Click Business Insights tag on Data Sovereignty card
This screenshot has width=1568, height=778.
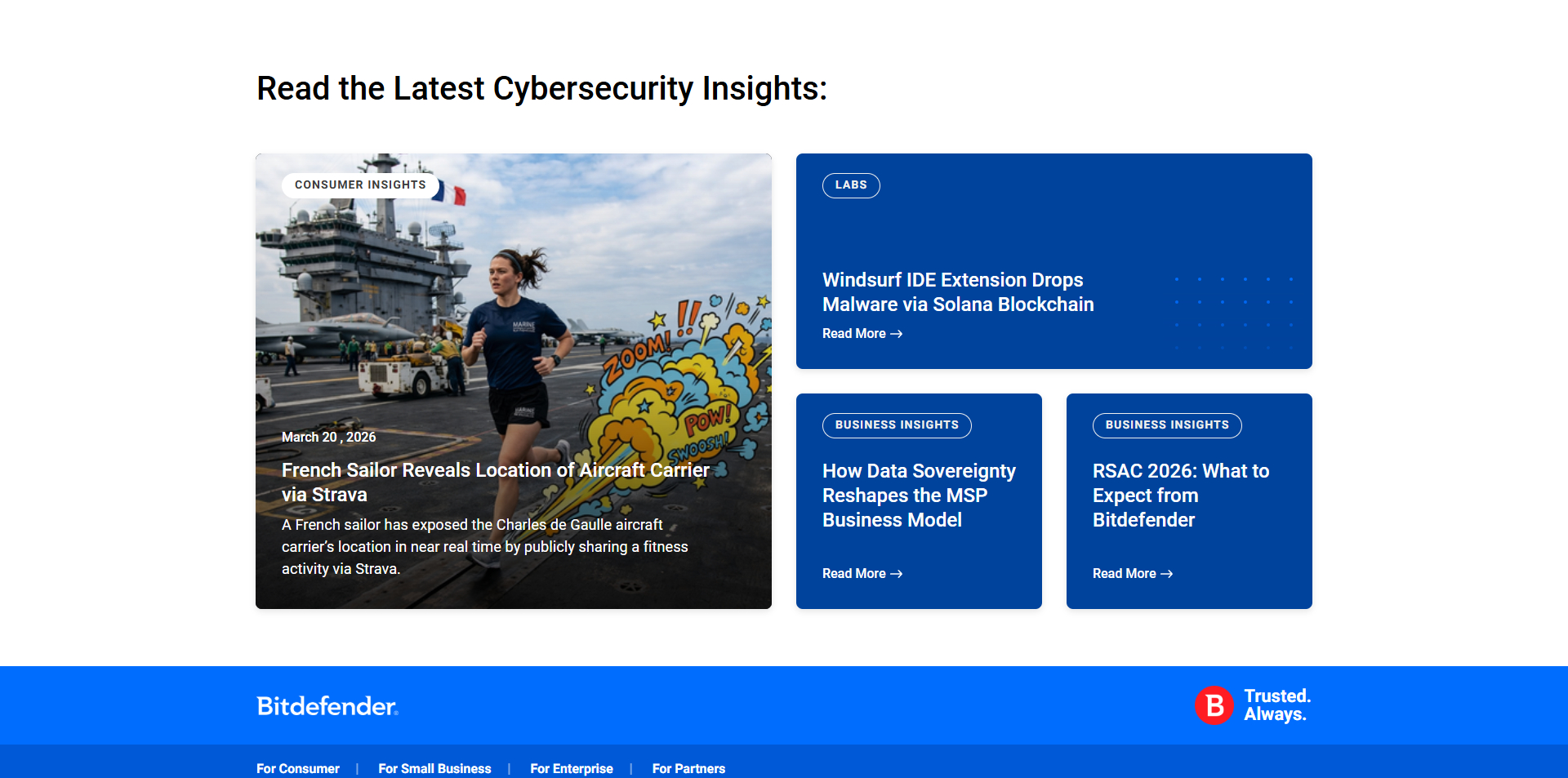pyautogui.click(x=897, y=425)
